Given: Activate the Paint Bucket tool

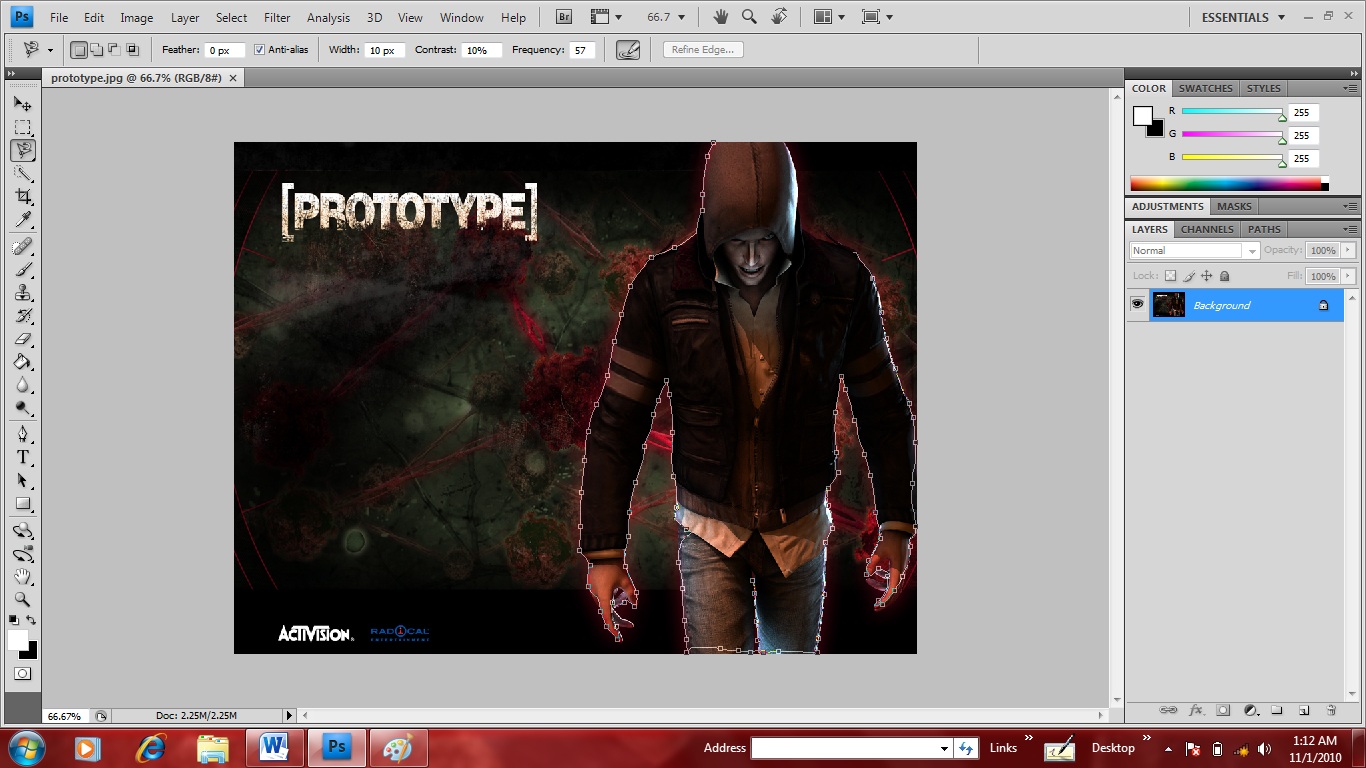Looking at the screenshot, I should click(22, 362).
